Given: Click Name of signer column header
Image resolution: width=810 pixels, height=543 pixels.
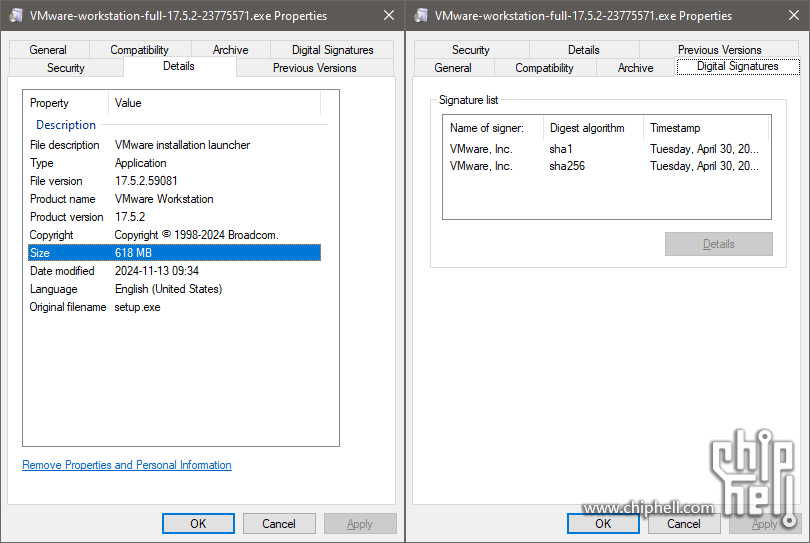Looking at the screenshot, I should point(493,128).
